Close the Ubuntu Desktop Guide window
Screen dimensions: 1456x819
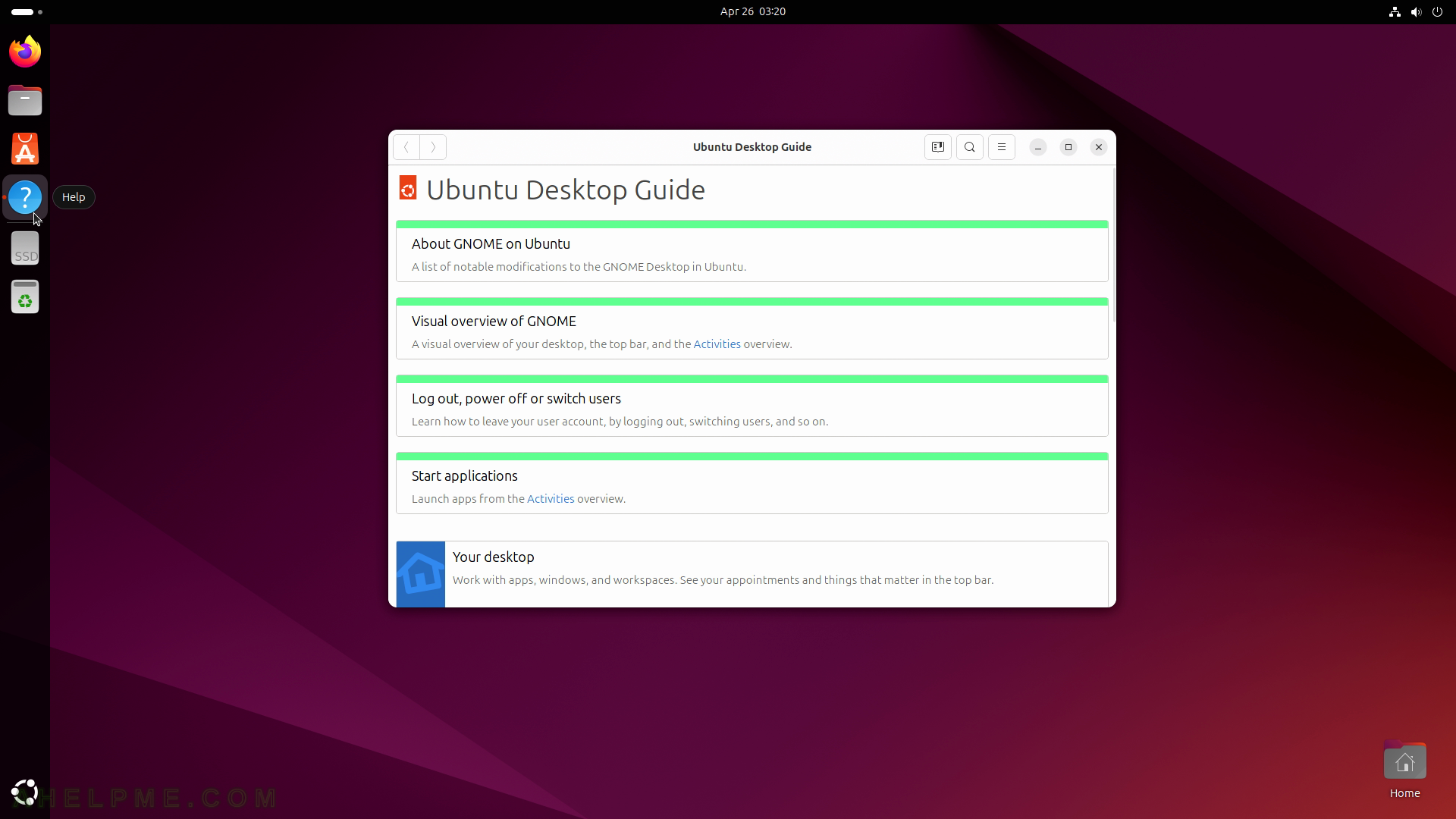pos(1099,147)
